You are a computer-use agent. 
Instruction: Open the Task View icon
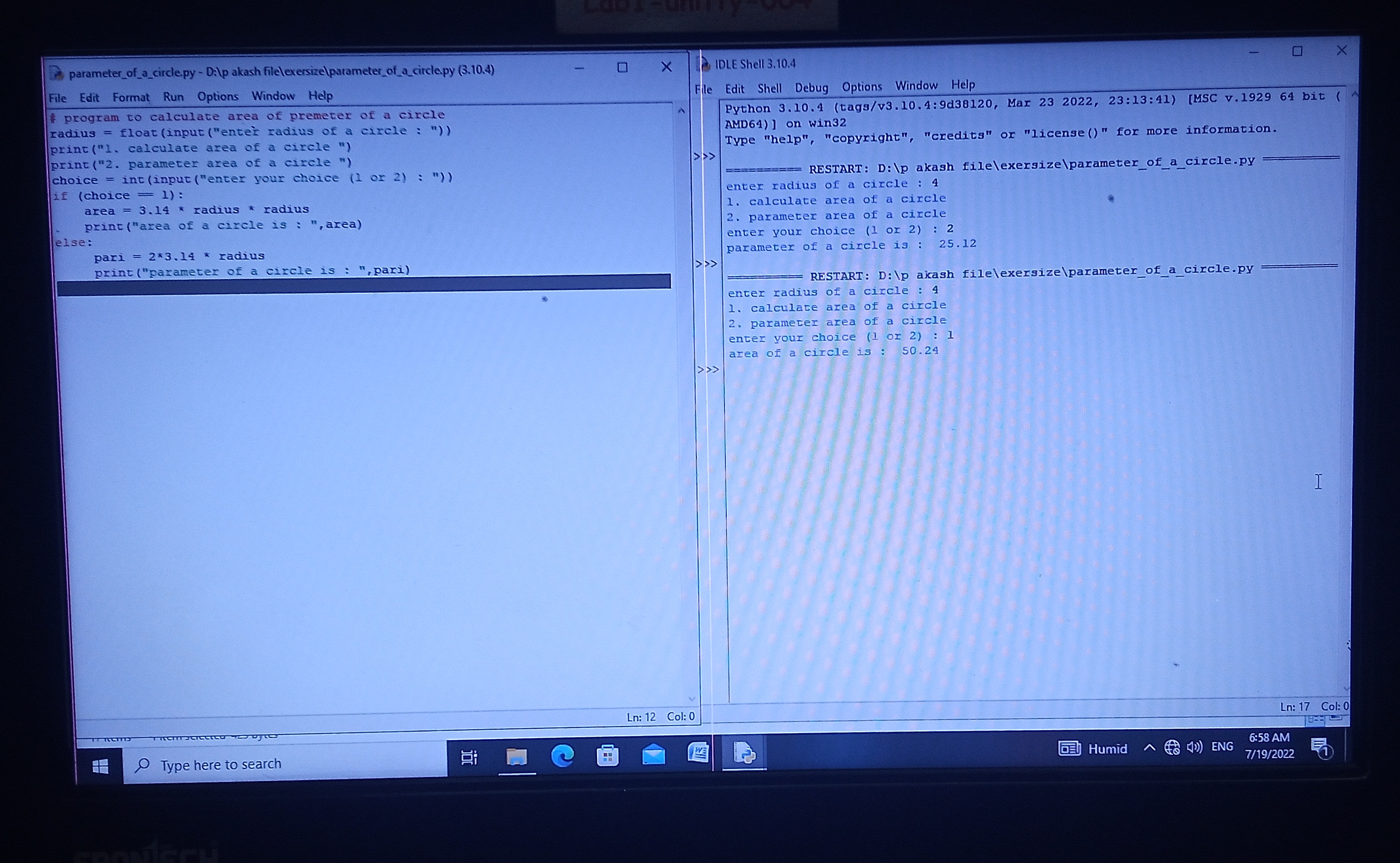pyautogui.click(x=469, y=757)
